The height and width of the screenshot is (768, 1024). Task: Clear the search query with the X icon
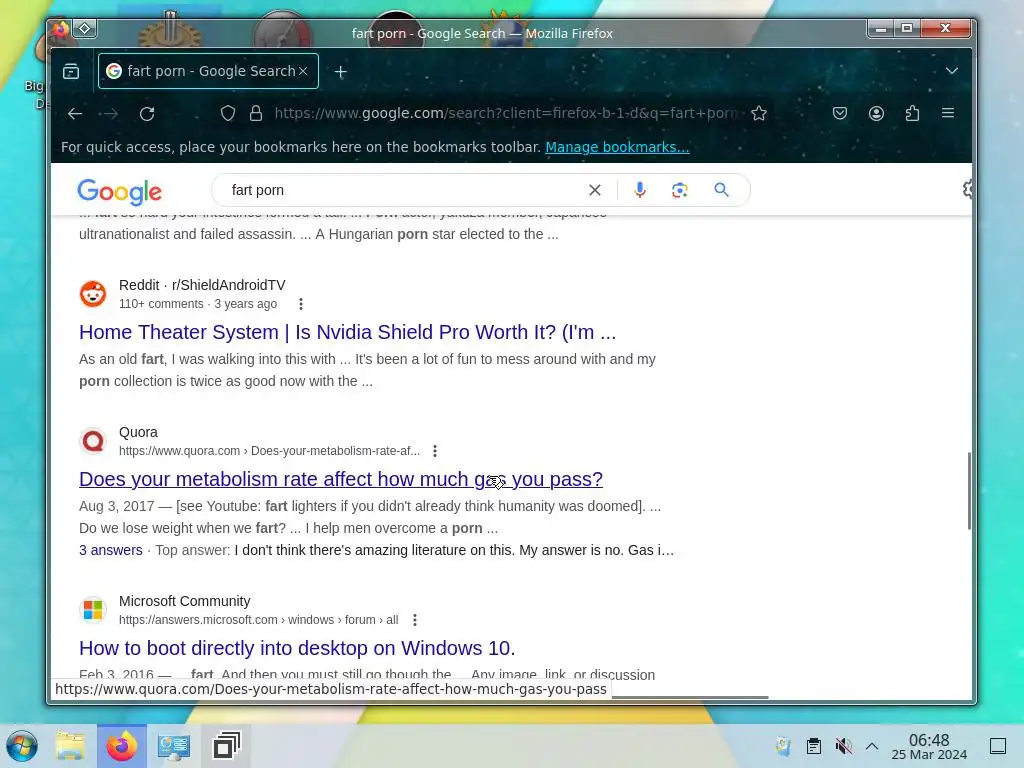coord(594,190)
